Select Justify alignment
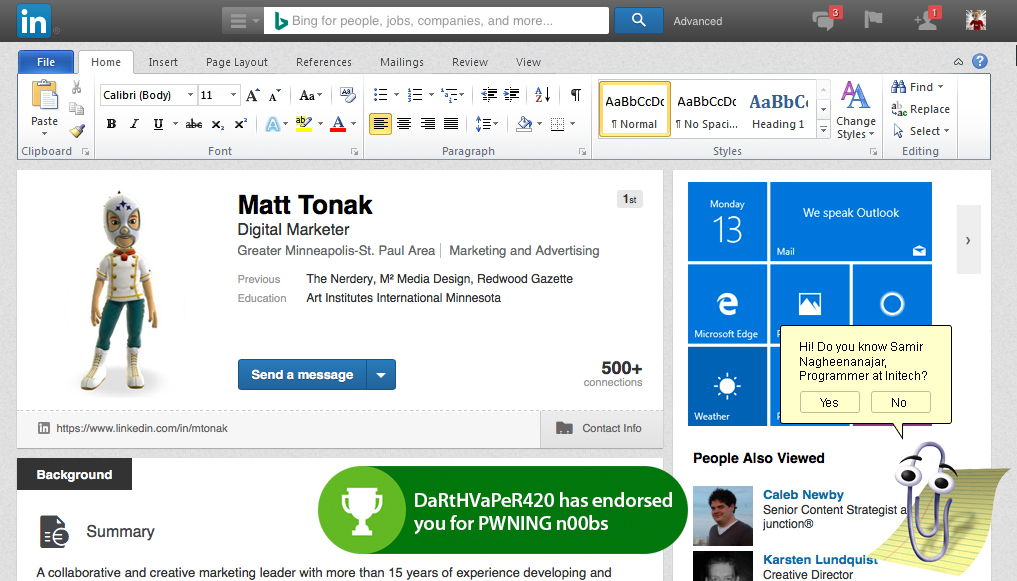The width and height of the screenshot is (1017, 581). coord(451,124)
